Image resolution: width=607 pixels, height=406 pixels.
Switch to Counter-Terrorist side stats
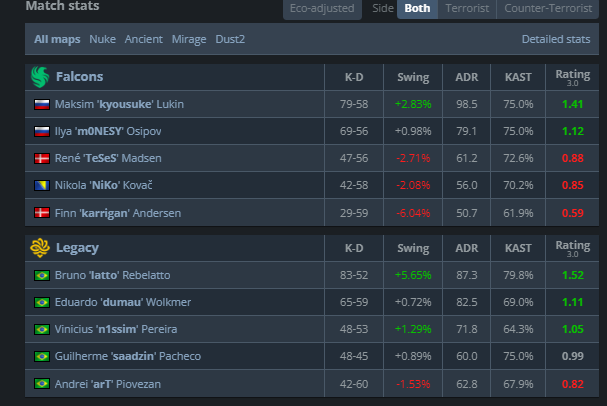tap(548, 8)
